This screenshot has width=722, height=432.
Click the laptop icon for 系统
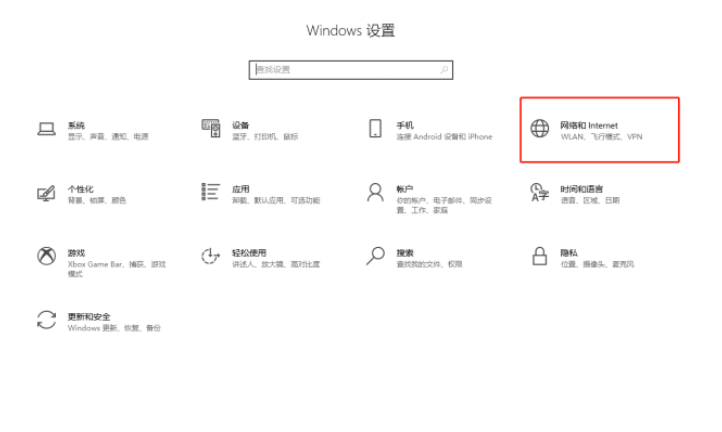click(46, 129)
